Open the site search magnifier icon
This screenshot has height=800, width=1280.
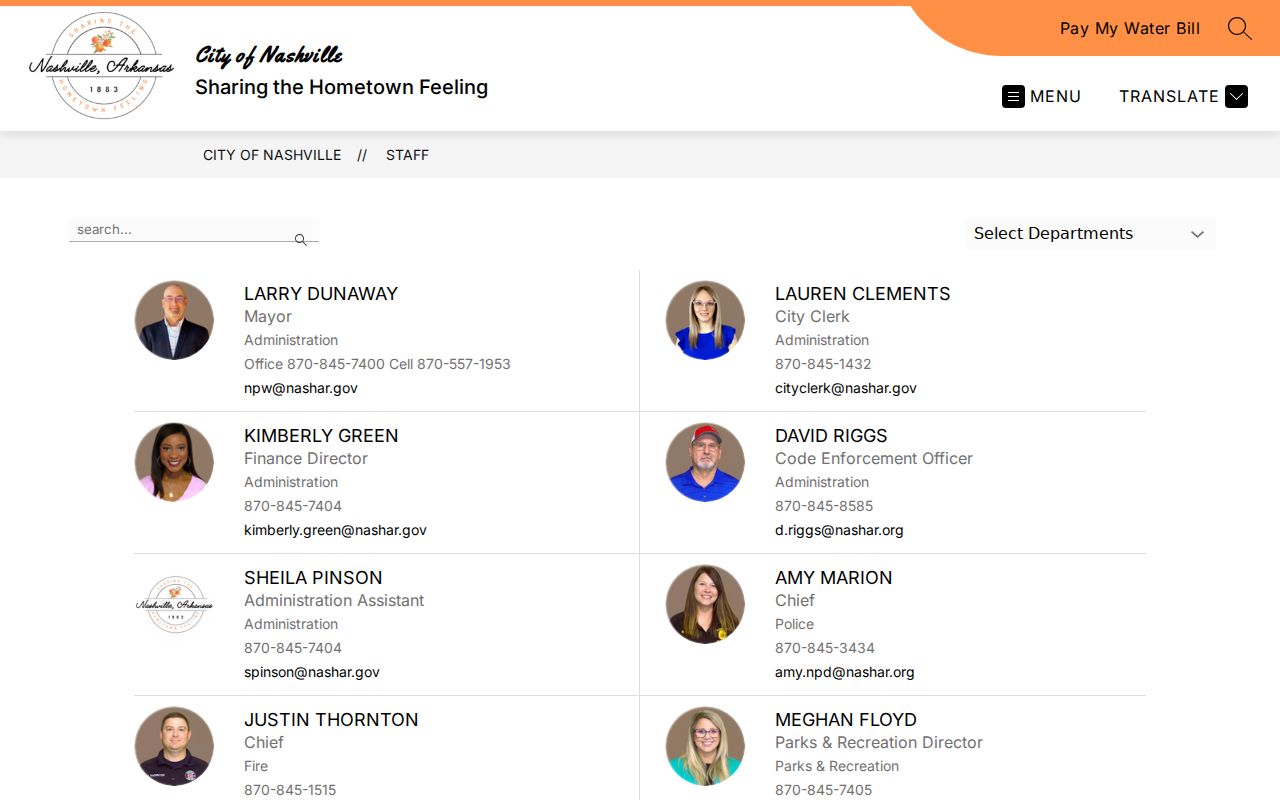tap(1239, 28)
